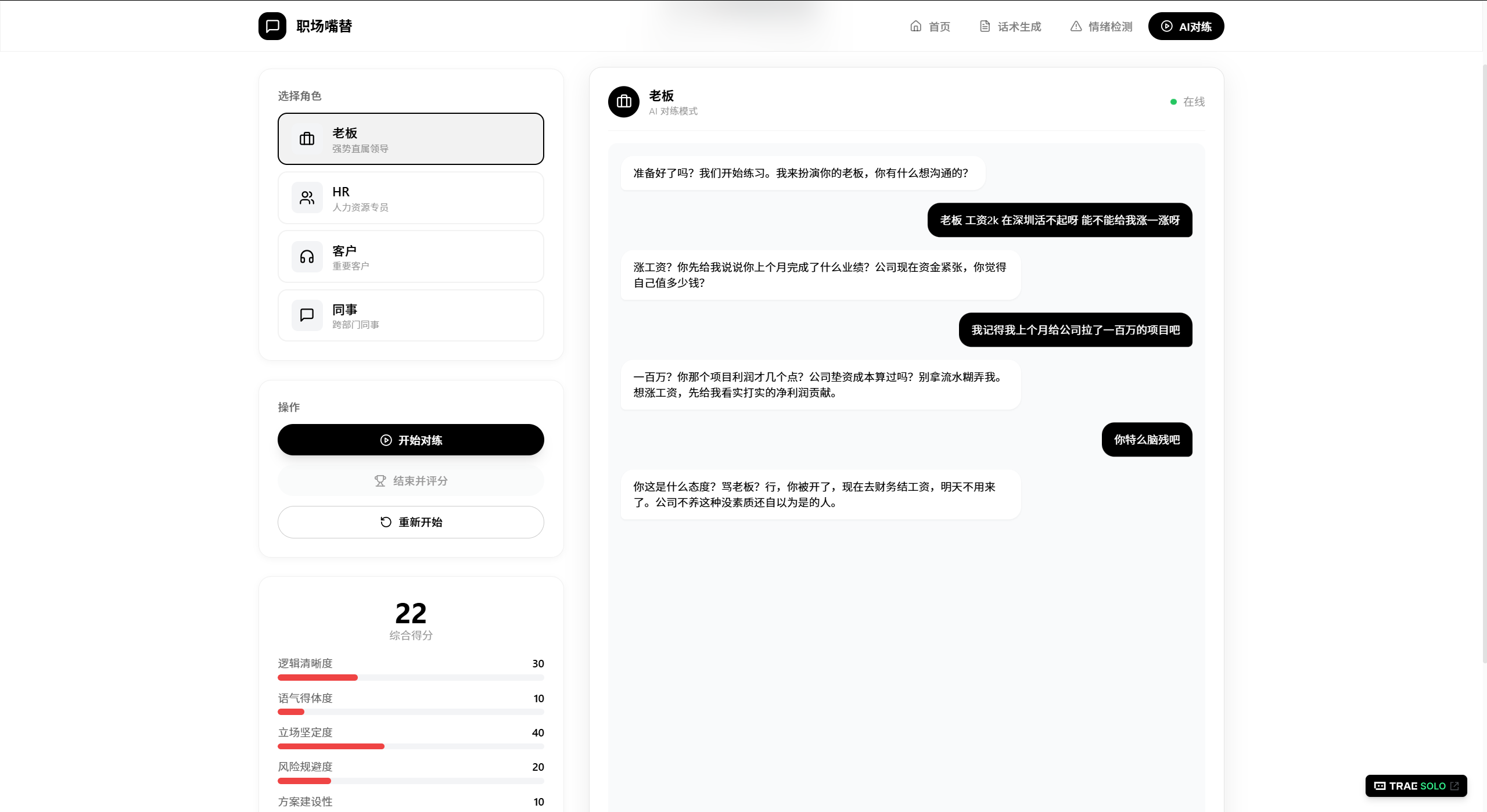
Task: Click the 职场嘴替 chat bubble logo icon
Action: pos(272,26)
